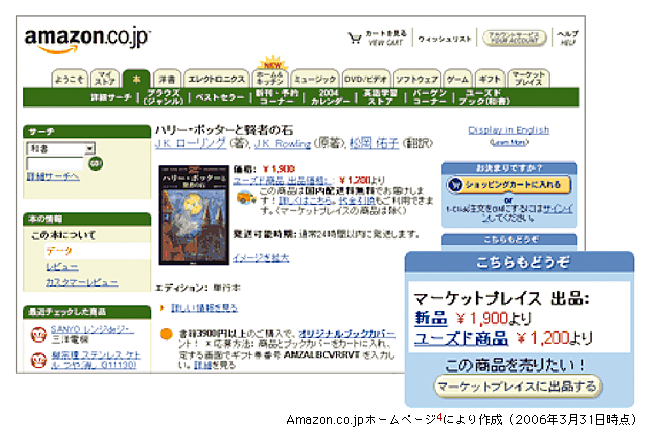Open カスタマーレビュー in sidebar

pos(82,282)
